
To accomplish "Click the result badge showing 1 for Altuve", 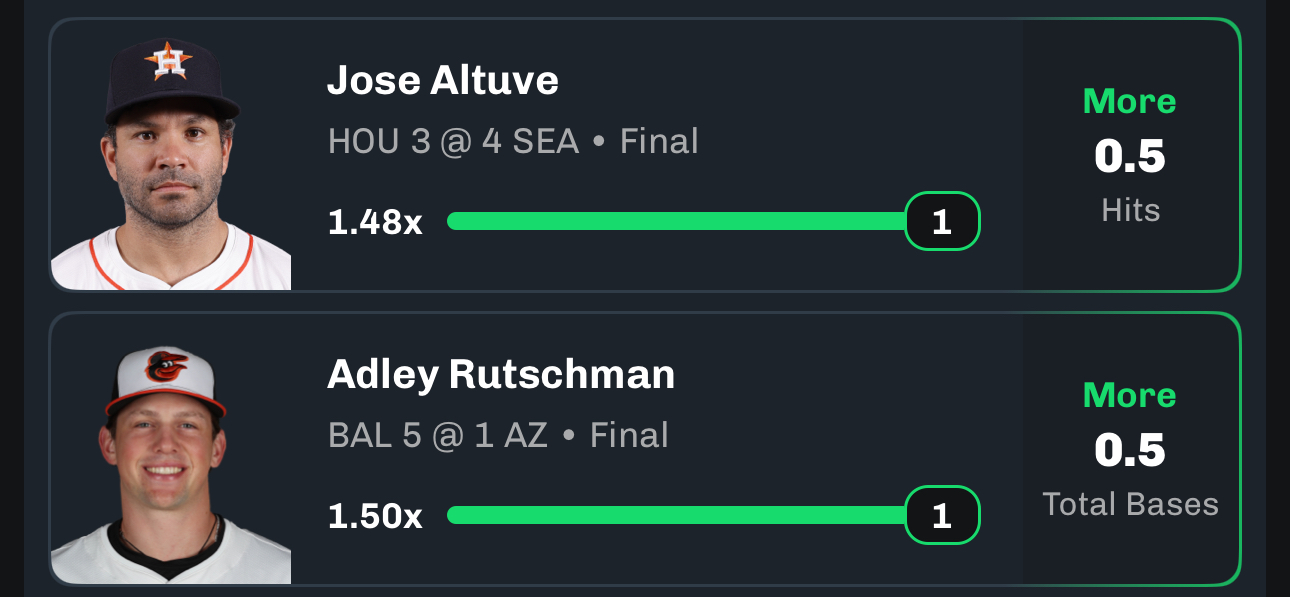I will pos(942,221).
